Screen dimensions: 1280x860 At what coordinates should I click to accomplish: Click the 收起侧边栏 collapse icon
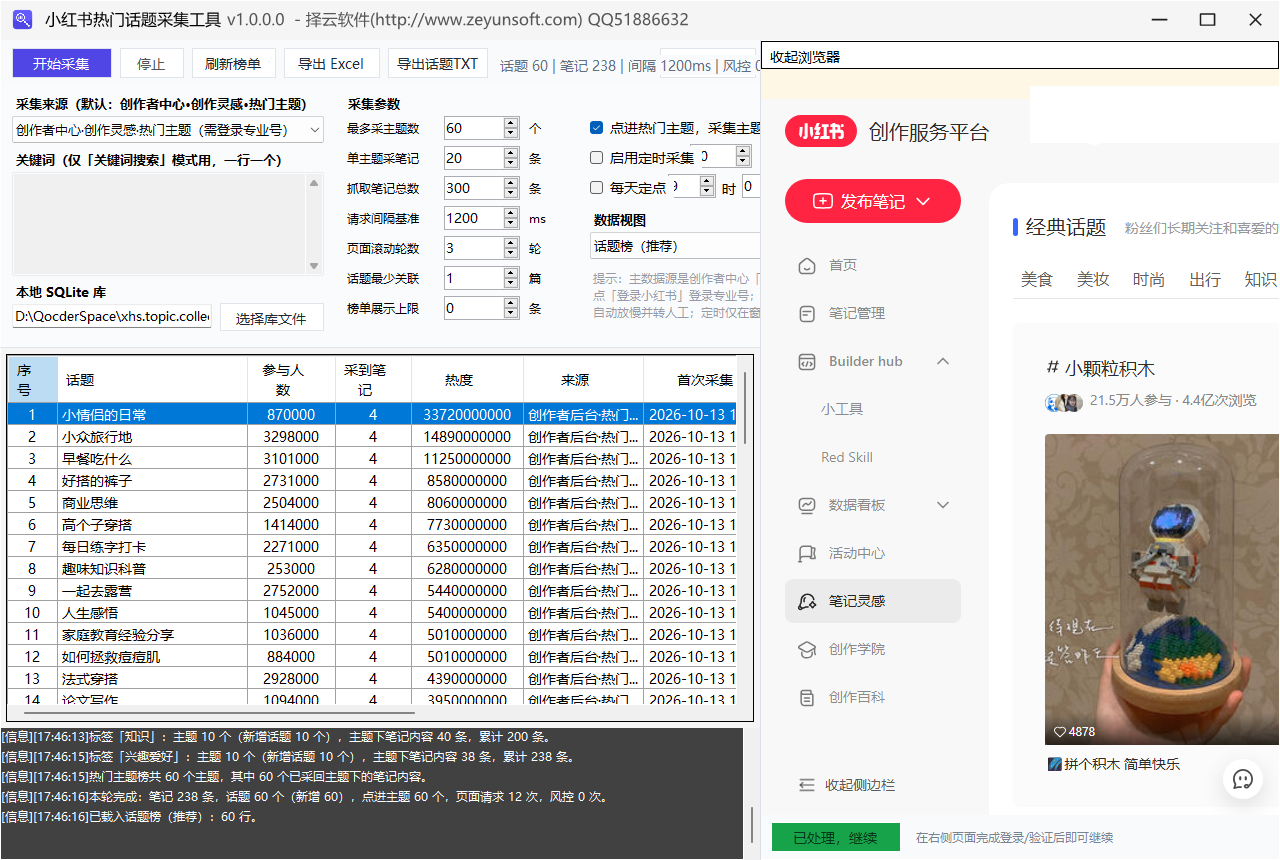pos(807,785)
